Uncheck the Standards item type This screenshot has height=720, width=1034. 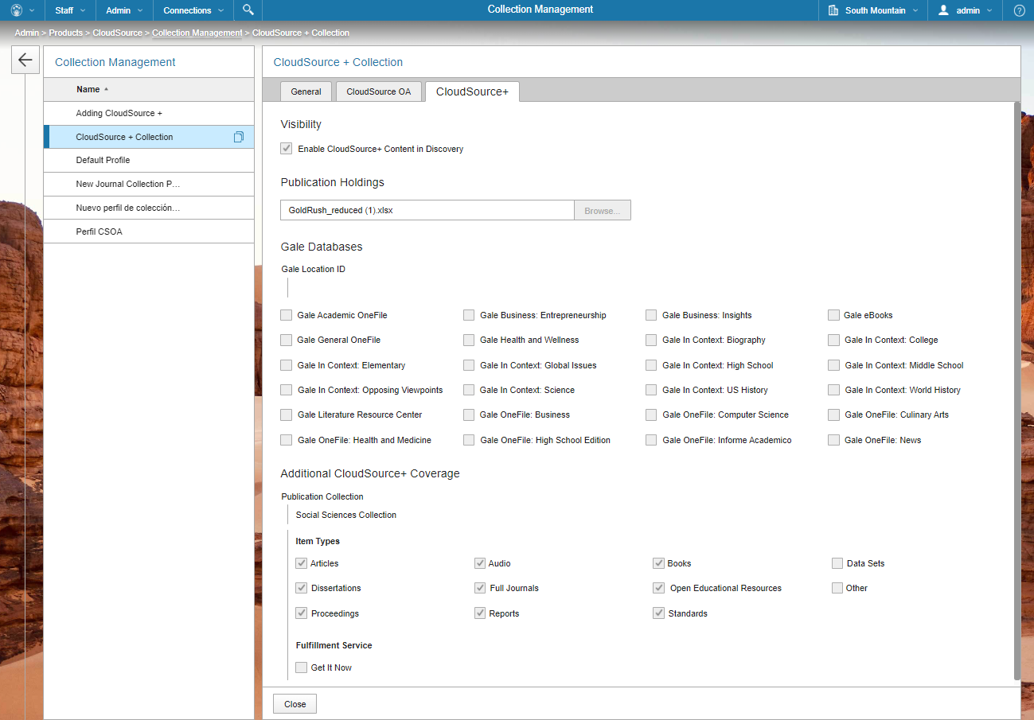coord(659,613)
